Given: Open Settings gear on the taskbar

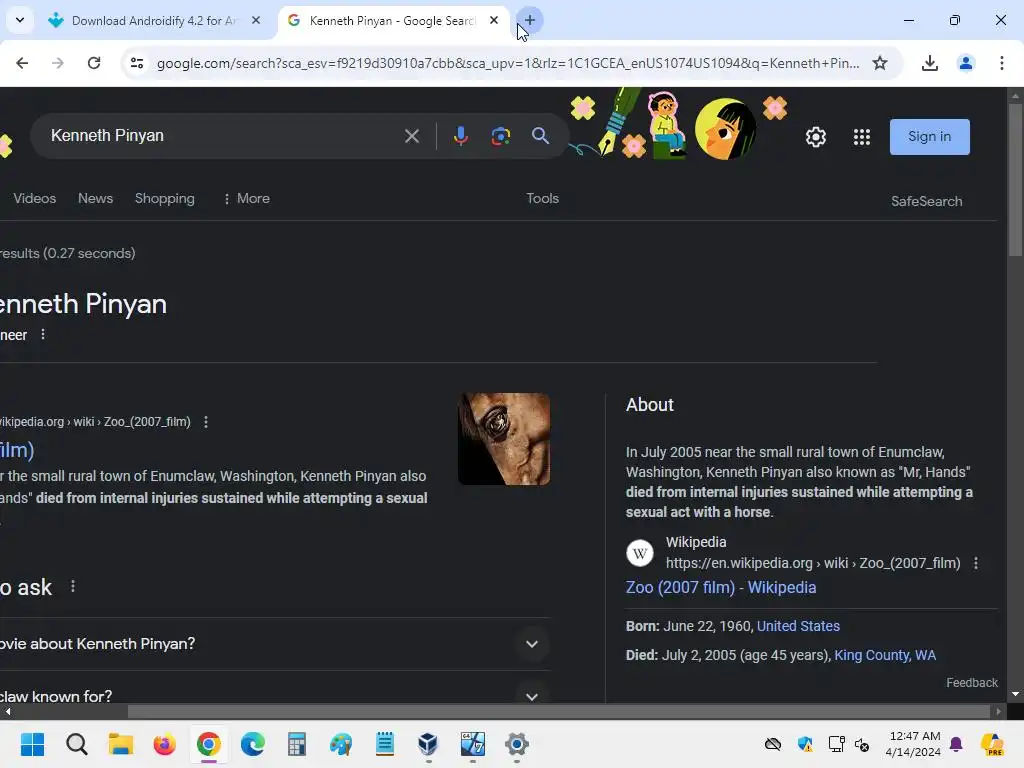Looking at the screenshot, I should (517, 744).
